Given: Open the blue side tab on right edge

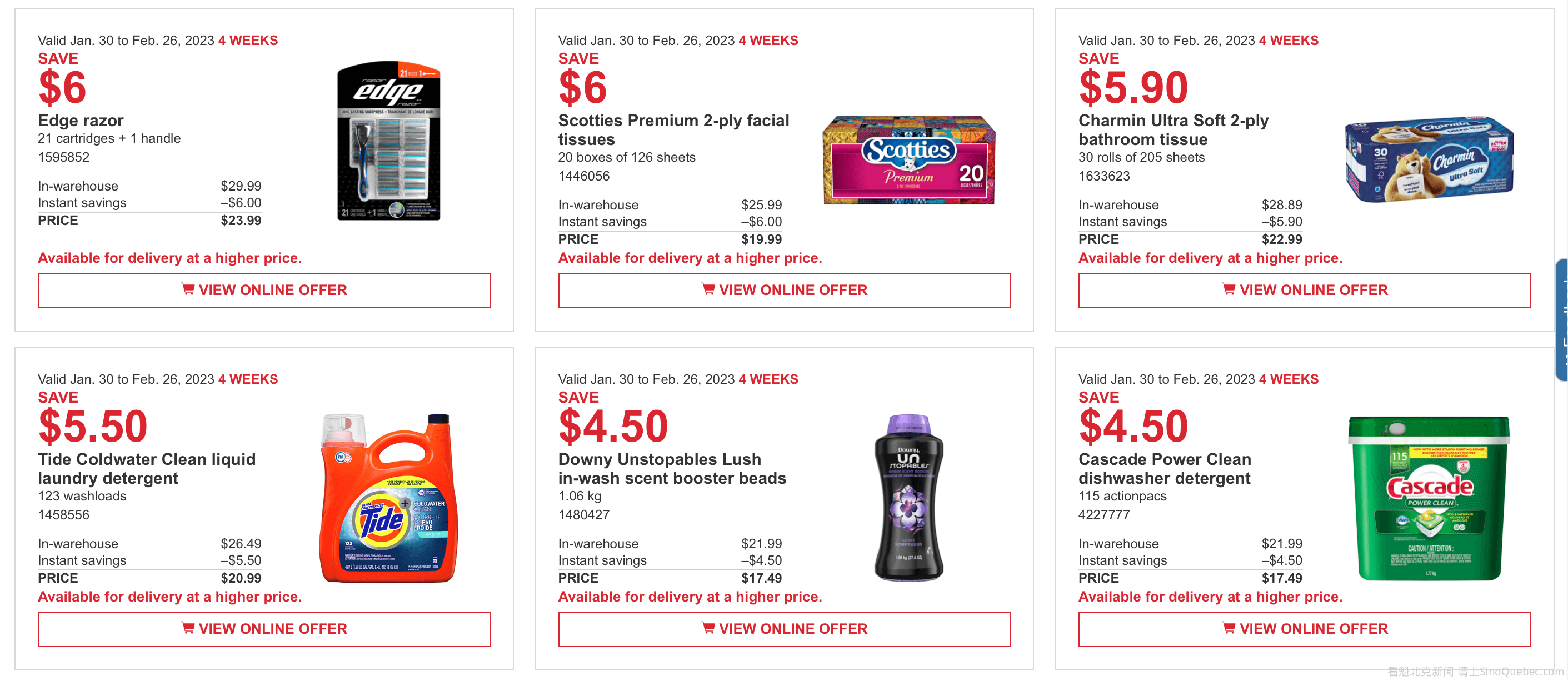Looking at the screenshot, I should pos(1562,319).
